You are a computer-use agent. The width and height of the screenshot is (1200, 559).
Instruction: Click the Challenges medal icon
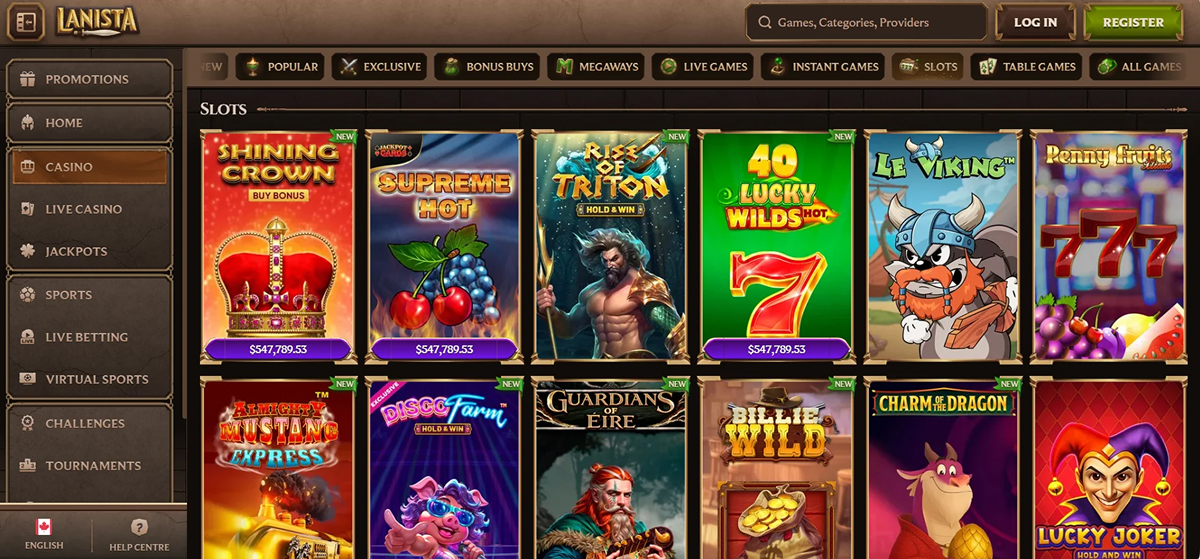28,423
